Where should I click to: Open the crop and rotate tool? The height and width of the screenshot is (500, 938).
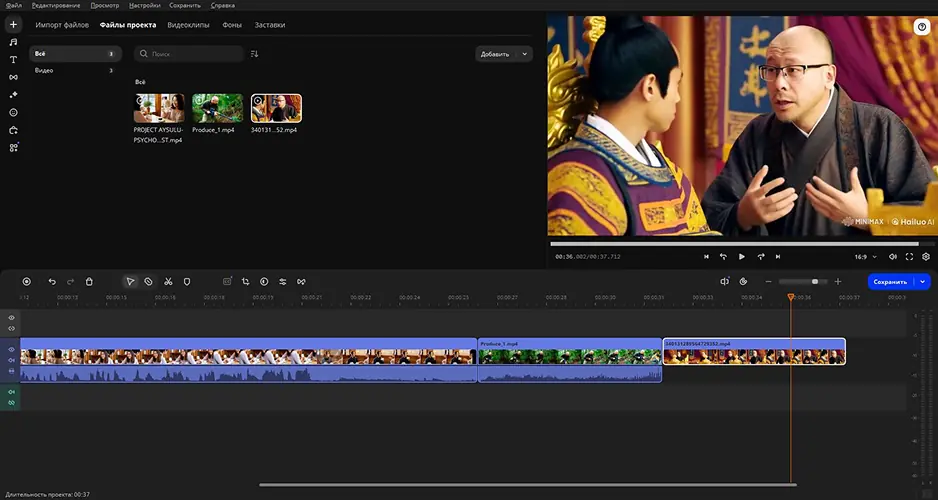click(x=245, y=282)
